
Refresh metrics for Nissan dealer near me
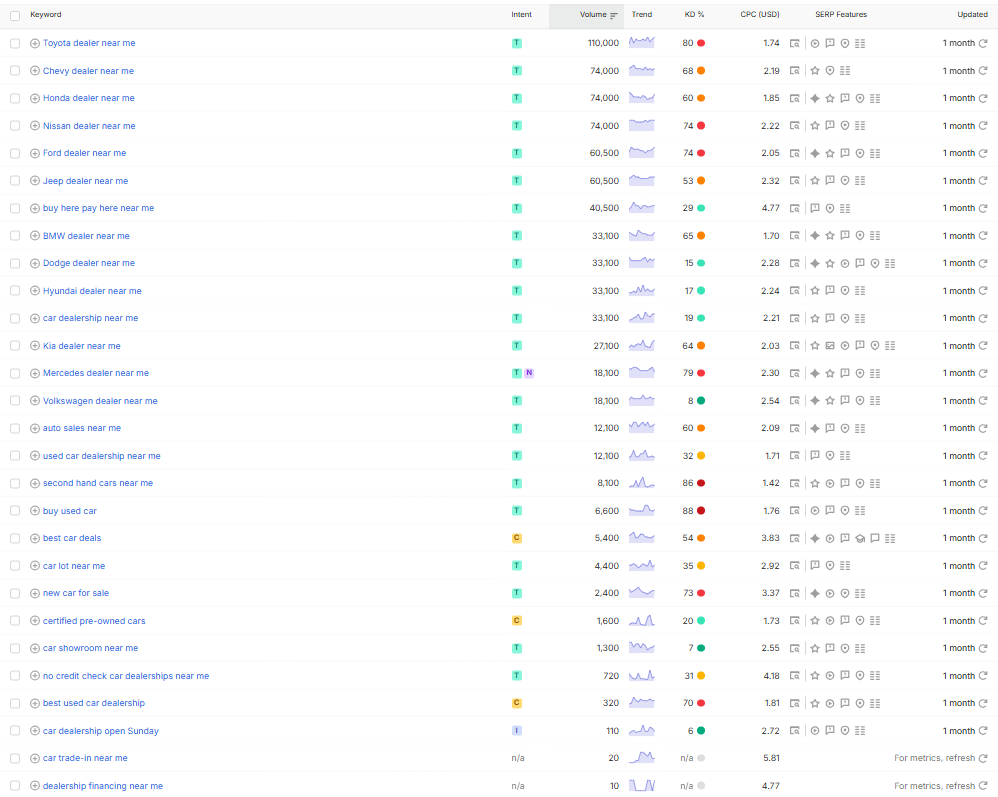(x=983, y=126)
